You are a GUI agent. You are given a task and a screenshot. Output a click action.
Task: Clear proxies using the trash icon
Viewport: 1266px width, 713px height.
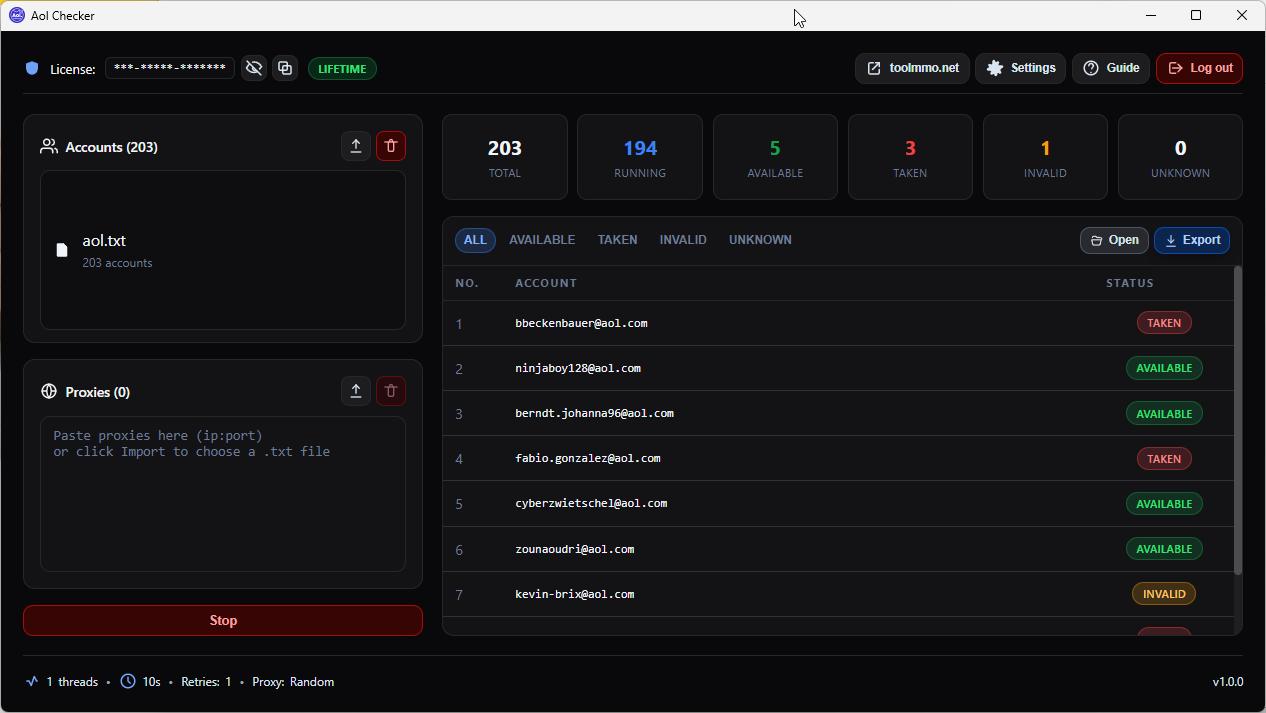(391, 391)
